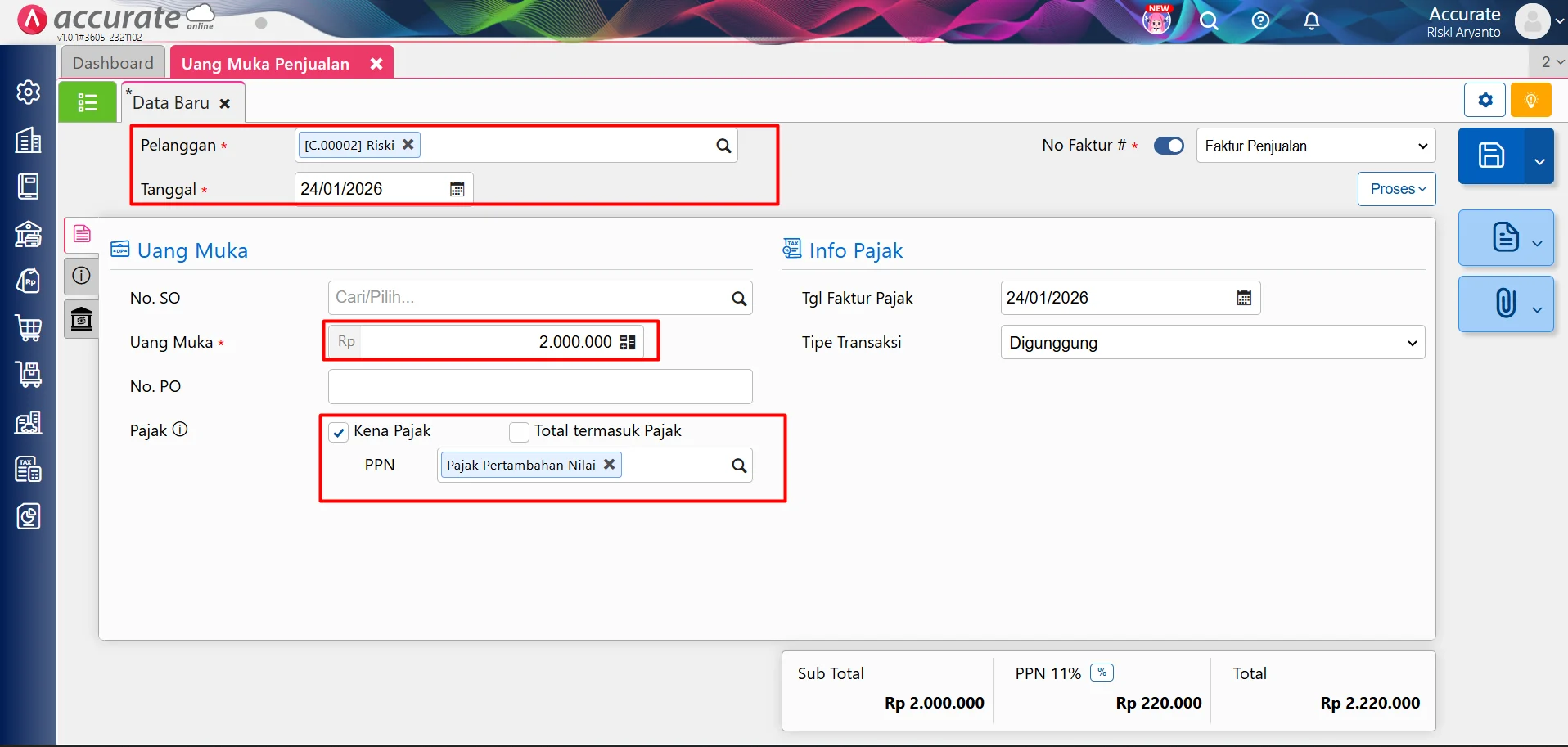Viewport: 1568px width, 747px height.
Task: Click the green list view icon
Action: pyautogui.click(x=88, y=102)
